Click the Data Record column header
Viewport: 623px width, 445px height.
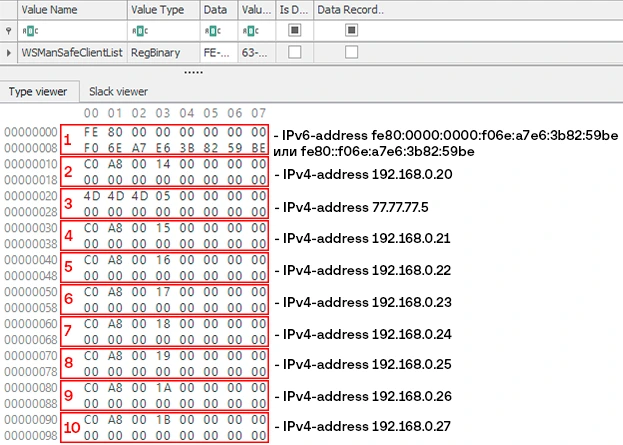pos(350,9)
